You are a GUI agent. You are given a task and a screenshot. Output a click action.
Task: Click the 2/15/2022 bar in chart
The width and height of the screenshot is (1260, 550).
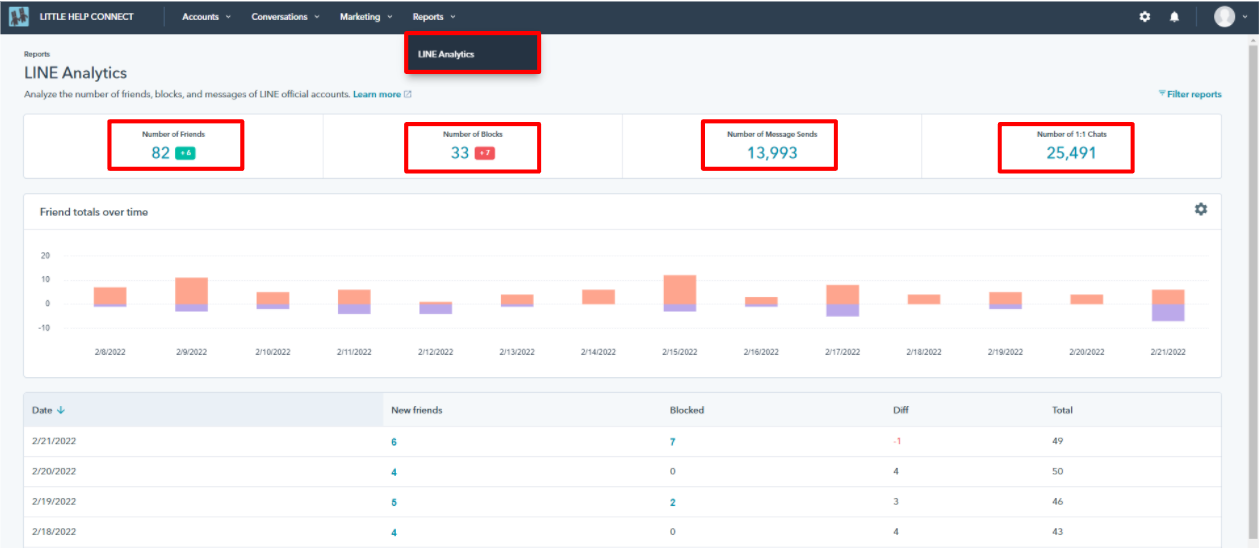680,293
